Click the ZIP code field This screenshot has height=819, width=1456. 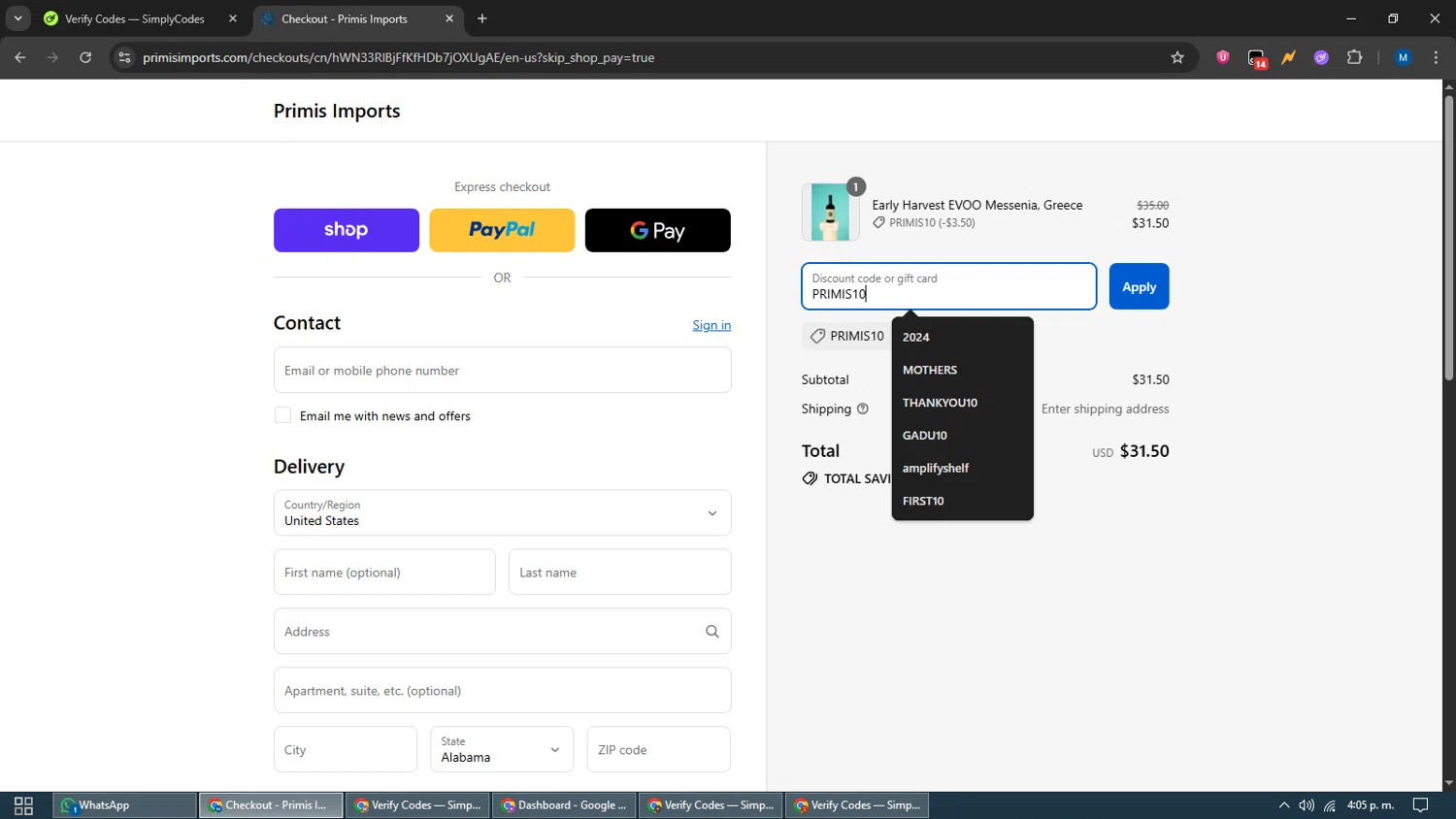[x=659, y=749]
